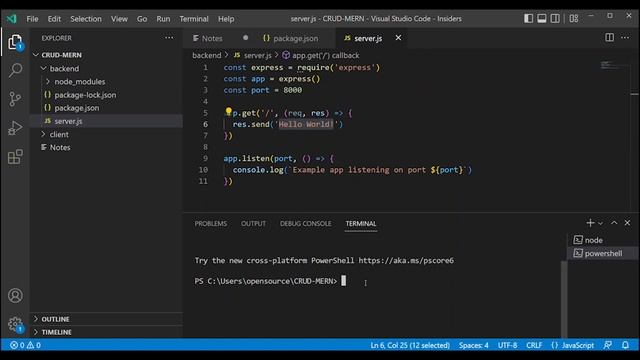The image size is (640, 360).
Task: Toggle the bottom panel layout icon
Action: point(542,18)
